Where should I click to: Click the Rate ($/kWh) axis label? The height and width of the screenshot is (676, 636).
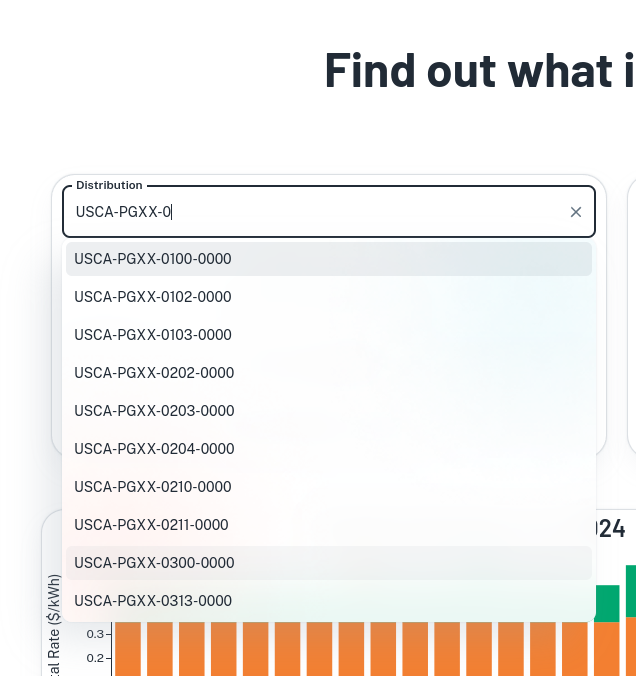54,625
